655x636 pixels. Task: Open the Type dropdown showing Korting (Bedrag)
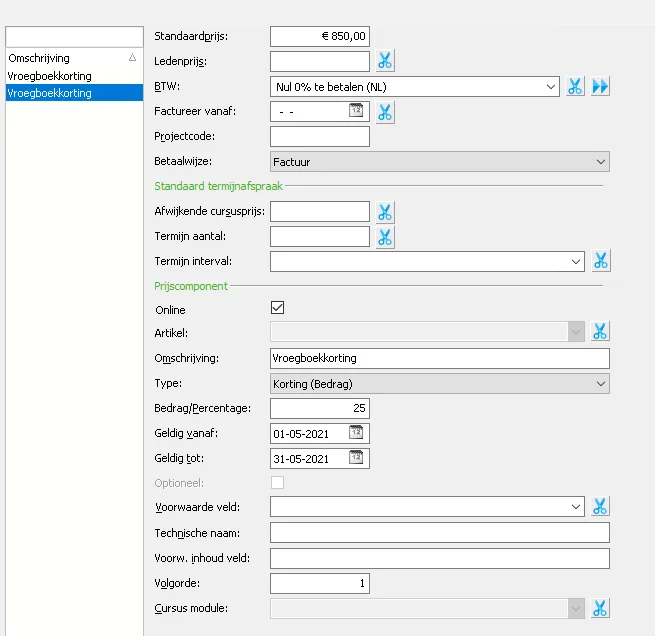(x=439, y=384)
